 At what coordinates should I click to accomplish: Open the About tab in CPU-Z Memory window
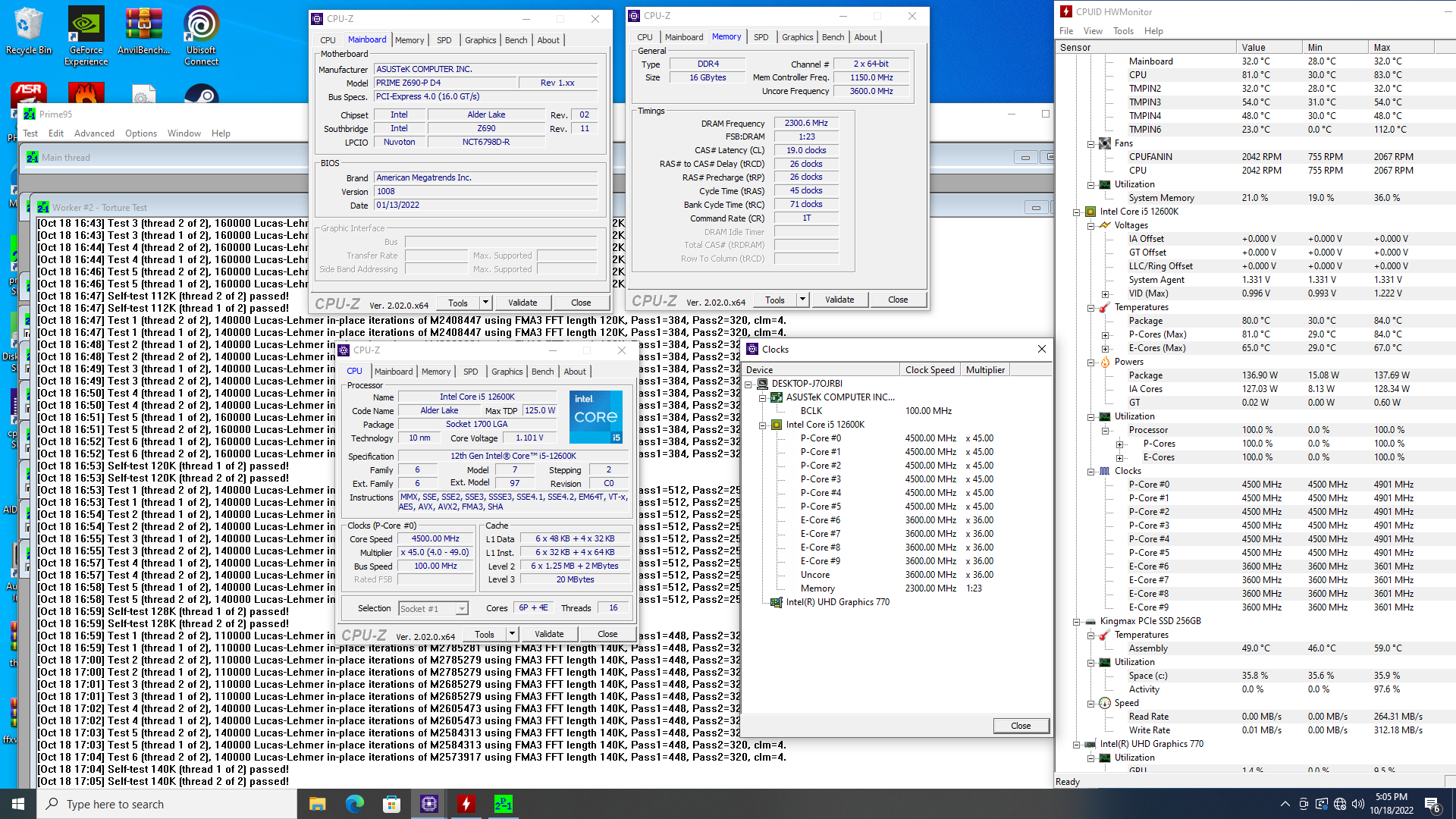[865, 37]
